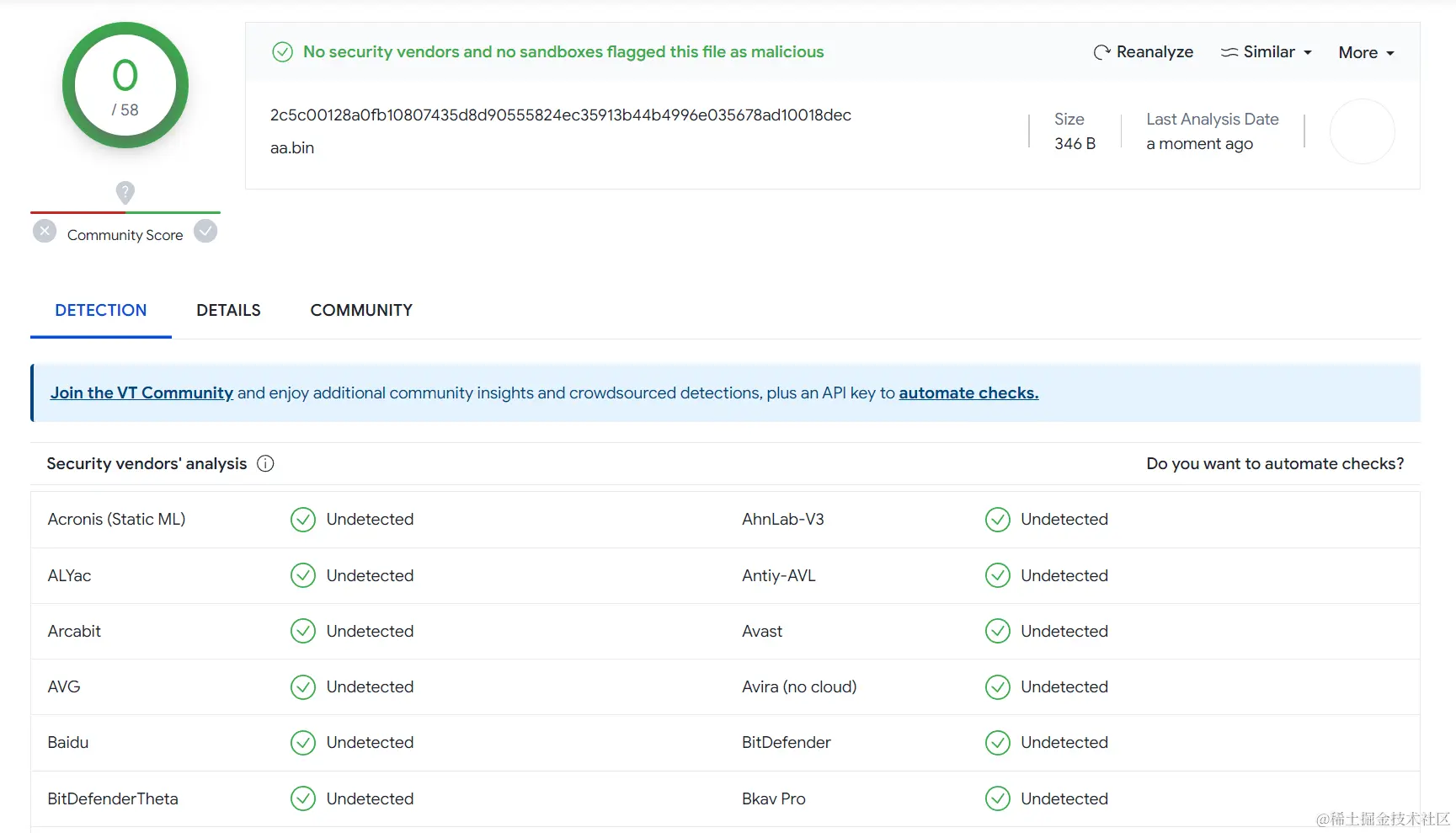Click the empty file type icon circle
Viewport: 1456px width, 833px height.
pyautogui.click(x=1362, y=131)
